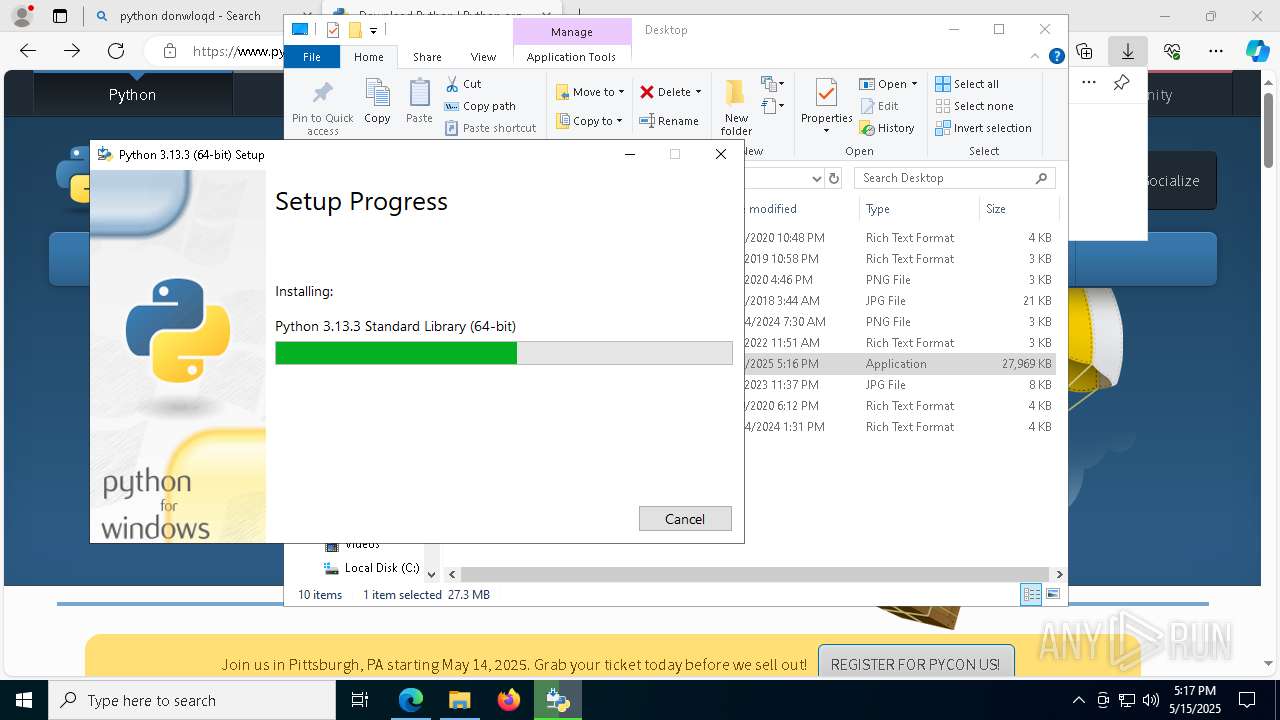Image resolution: width=1280 pixels, height=720 pixels.
Task: Switch to the Share ribbon tab
Action: [427, 57]
